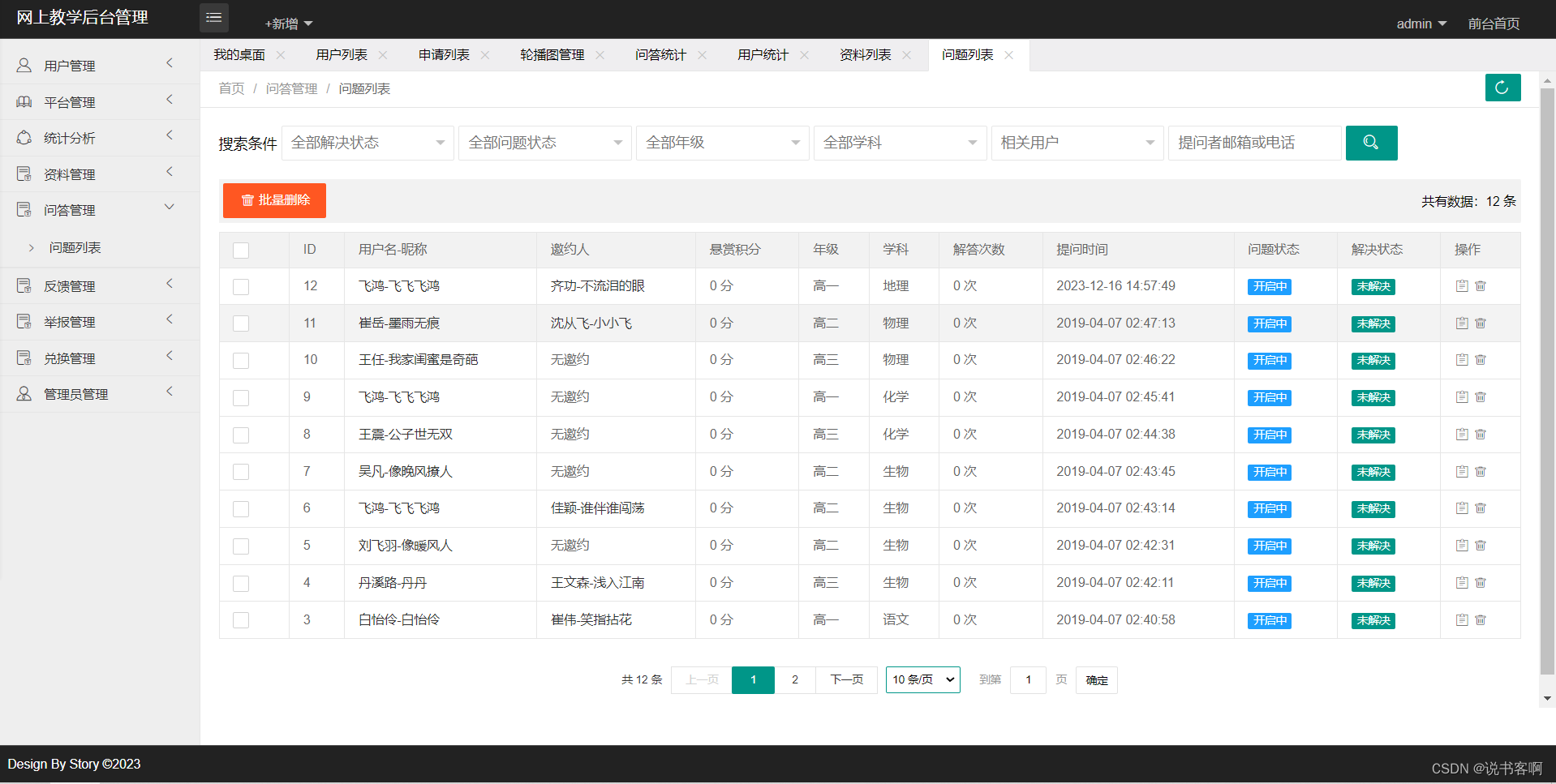1556x784 pixels.
Task: Go to page 2 in pagination
Action: 795,679
